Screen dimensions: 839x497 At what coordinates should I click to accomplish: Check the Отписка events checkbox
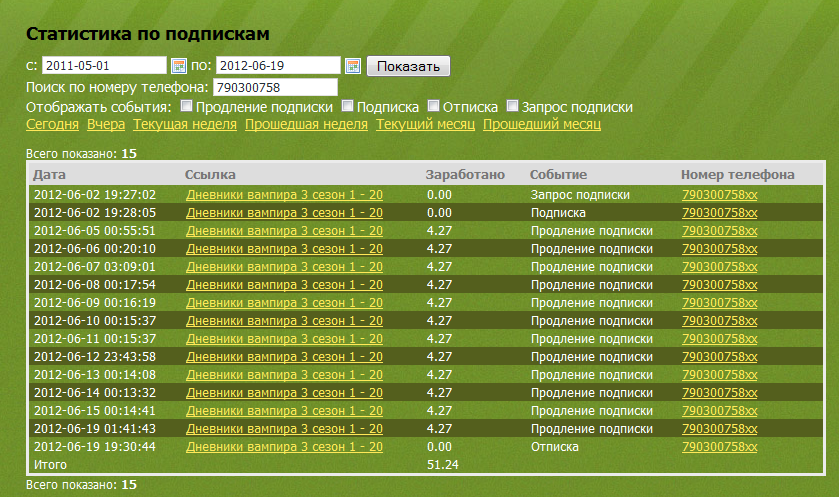click(x=433, y=106)
